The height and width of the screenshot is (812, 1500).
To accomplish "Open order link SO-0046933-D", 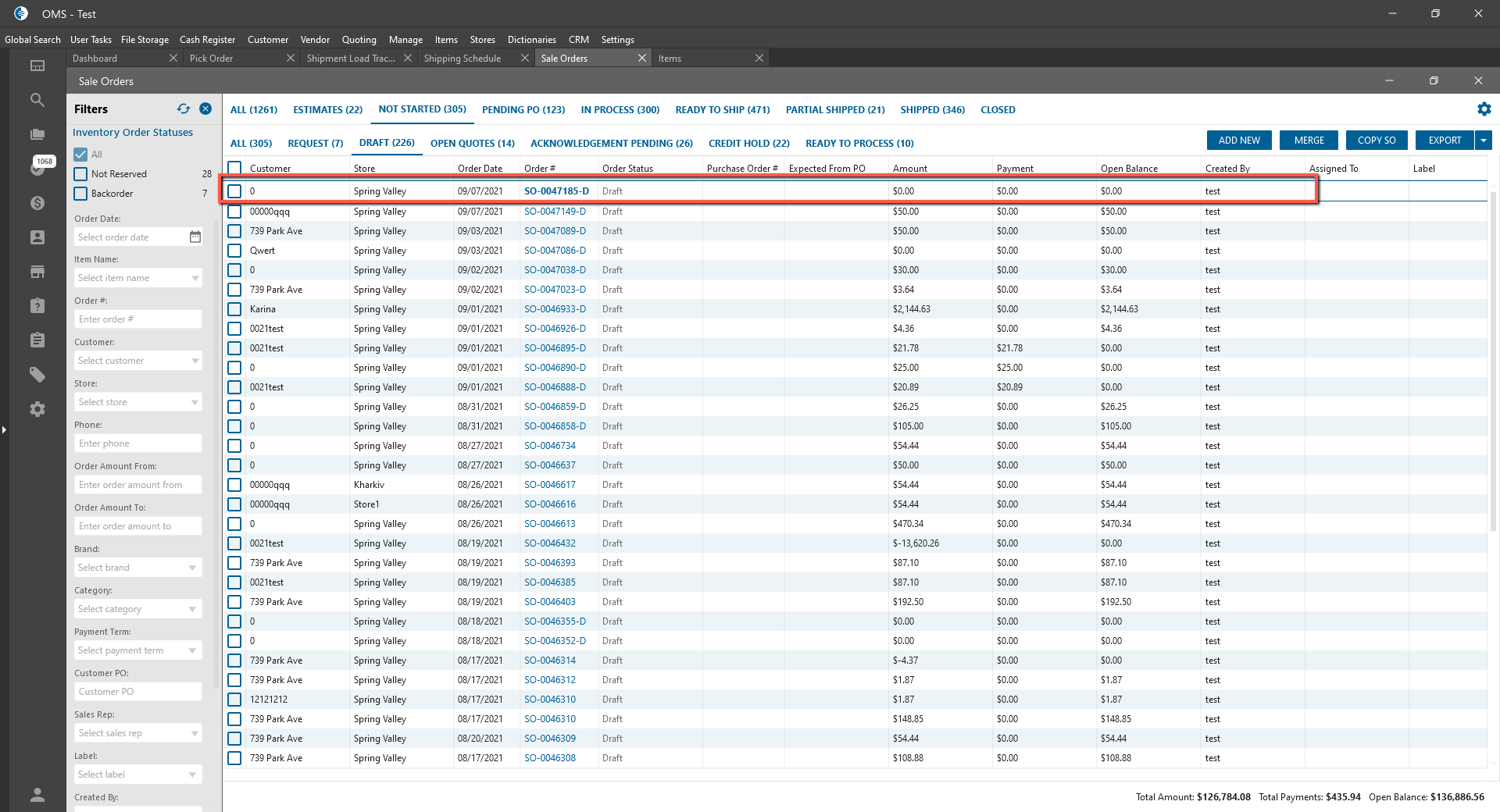I will tap(555, 309).
